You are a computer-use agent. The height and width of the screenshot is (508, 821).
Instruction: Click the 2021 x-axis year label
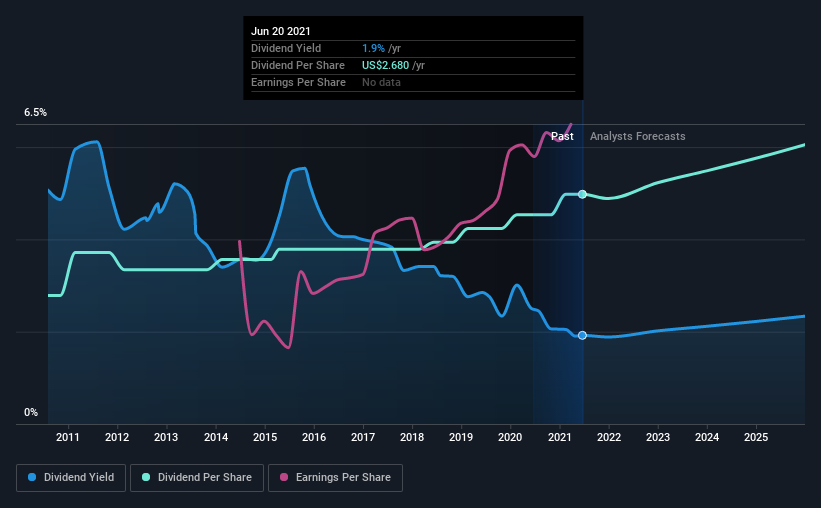click(560, 437)
